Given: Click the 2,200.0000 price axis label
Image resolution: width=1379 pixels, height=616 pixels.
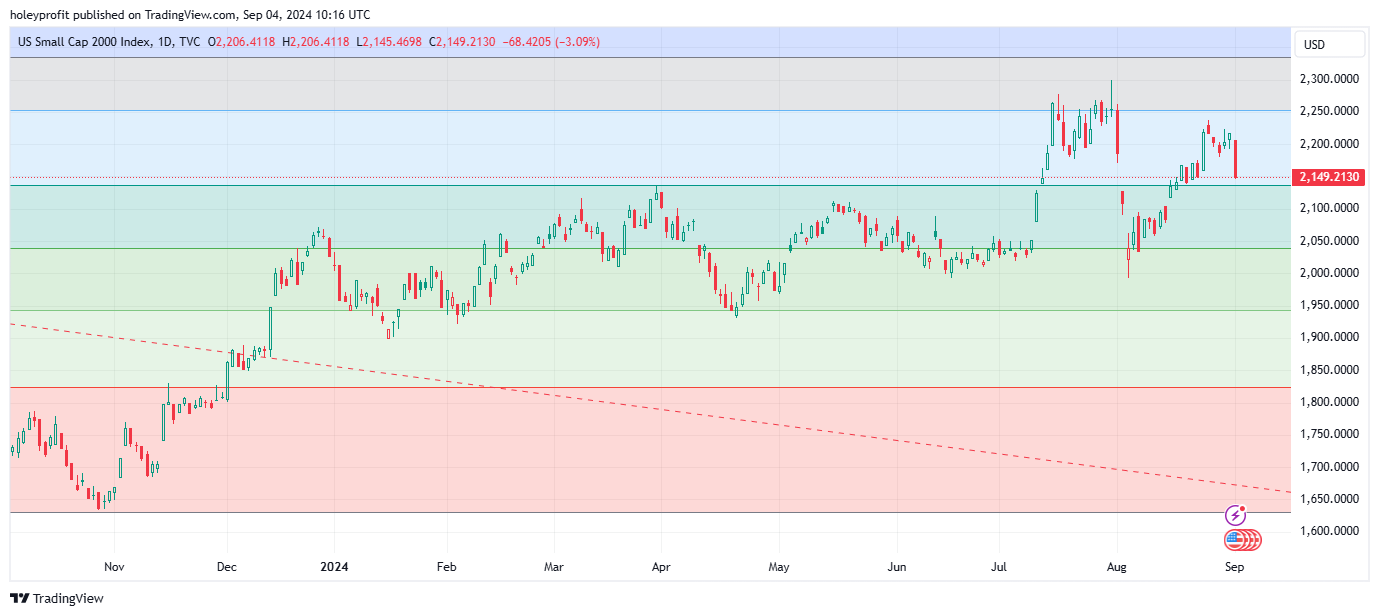Looking at the screenshot, I should (1331, 144).
